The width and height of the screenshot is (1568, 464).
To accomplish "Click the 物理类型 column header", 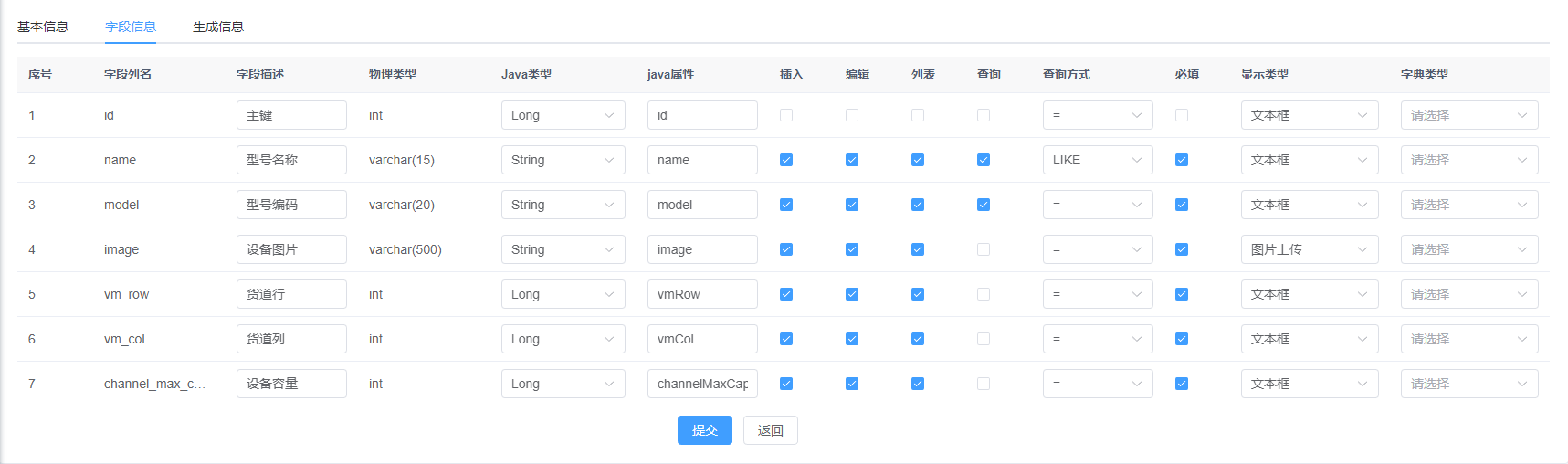I will pyautogui.click(x=393, y=74).
